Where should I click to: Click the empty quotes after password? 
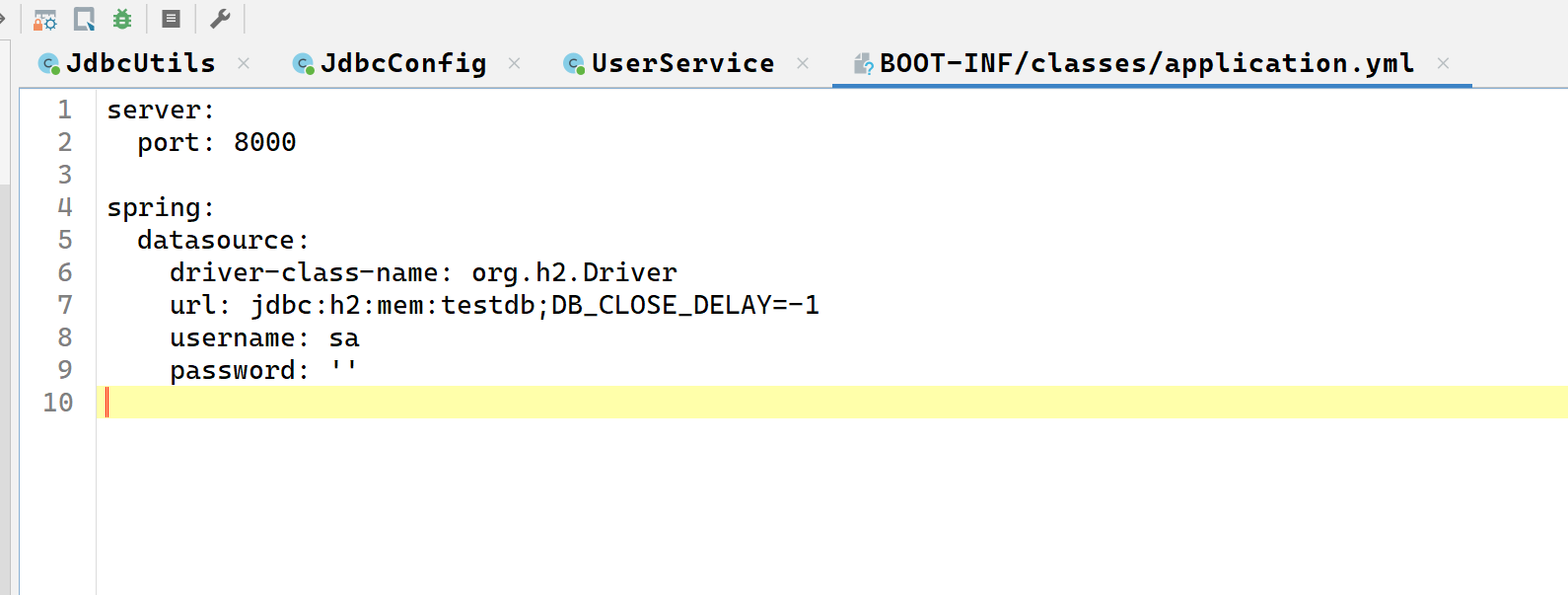tap(343, 370)
